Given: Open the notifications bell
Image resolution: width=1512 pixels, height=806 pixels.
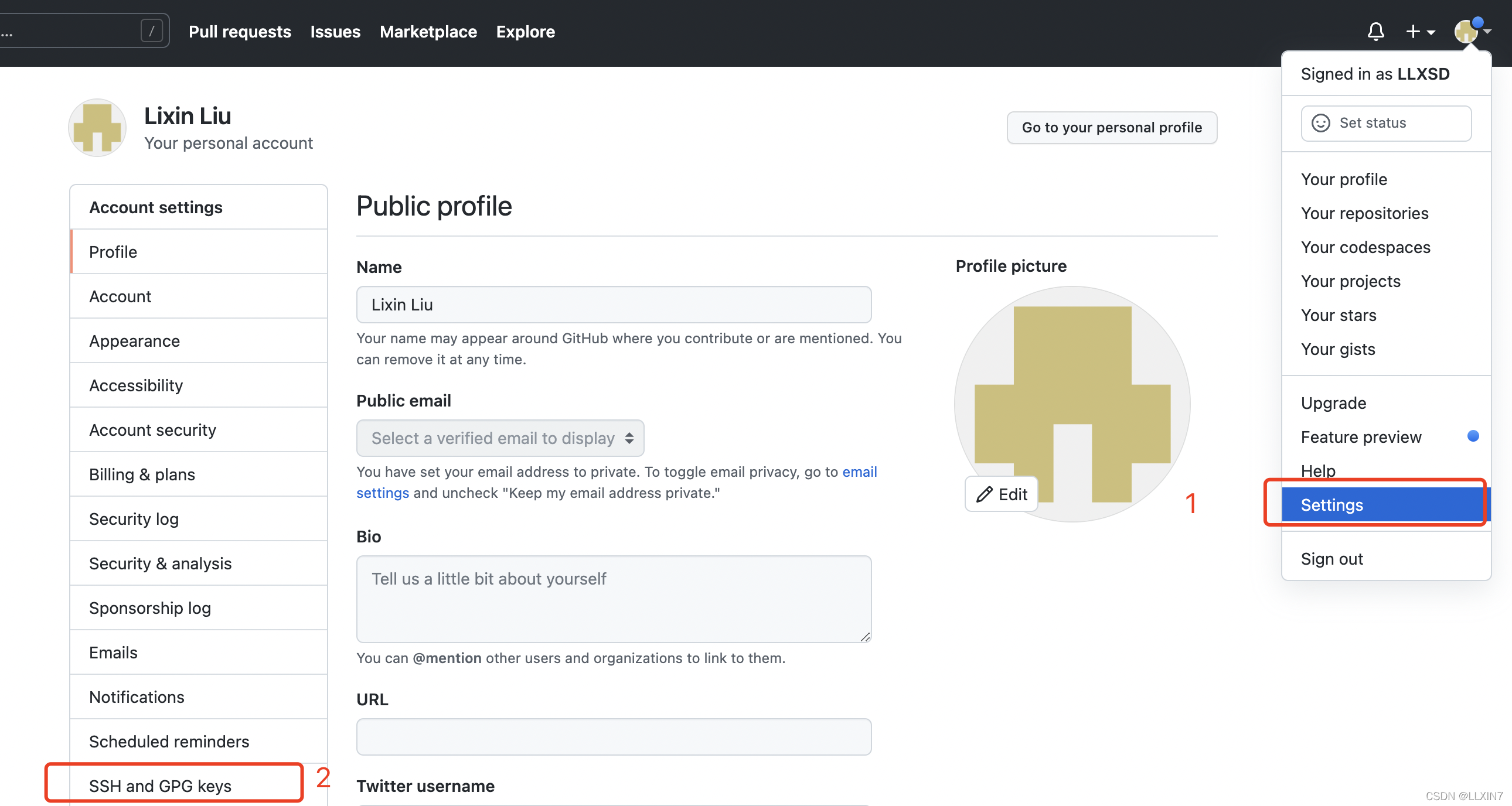Looking at the screenshot, I should click(x=1375, y=32).
